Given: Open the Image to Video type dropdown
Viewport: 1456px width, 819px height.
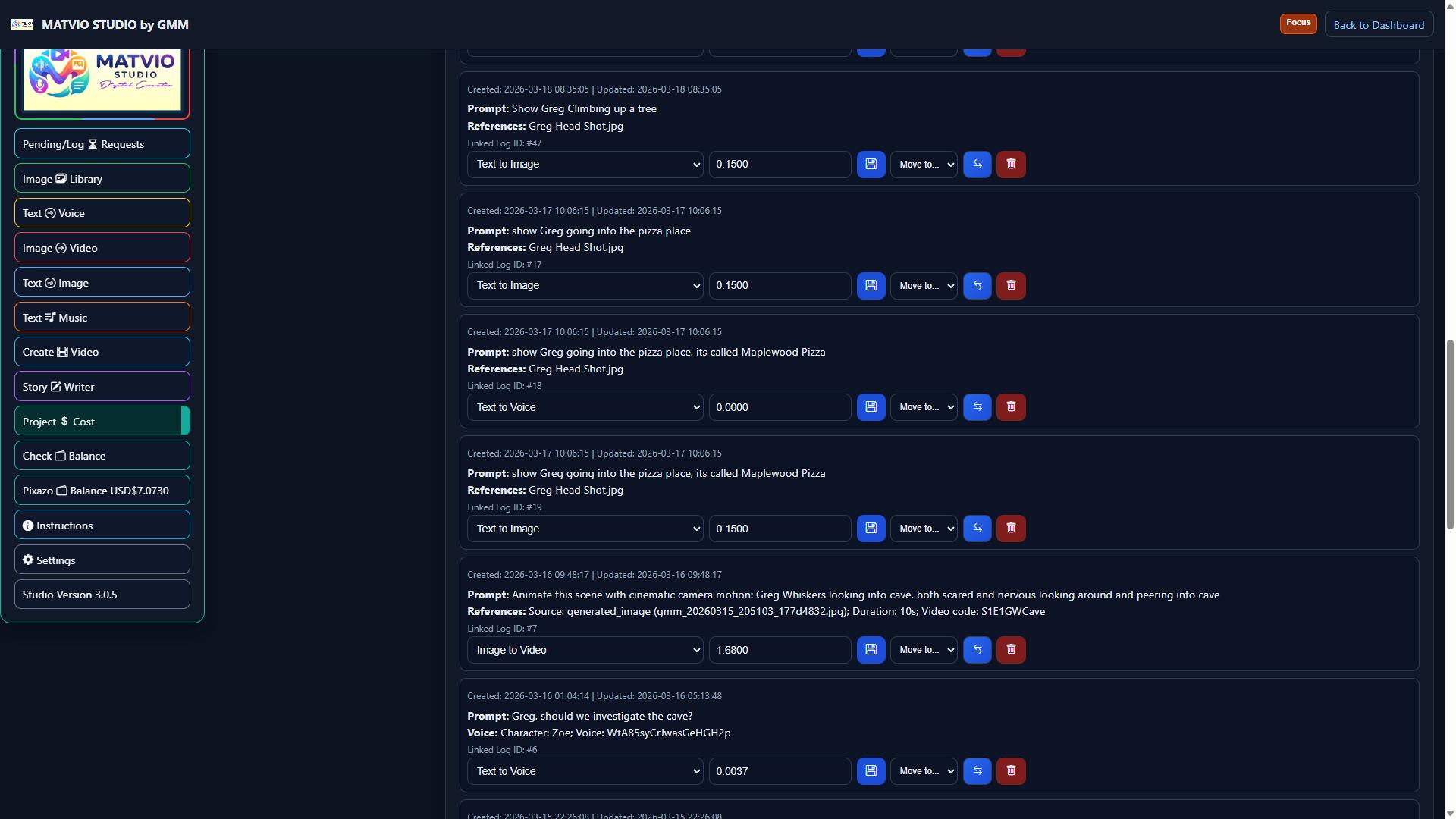Looking at the screenshot, I should pyautogui.click(x=585, y=650).
